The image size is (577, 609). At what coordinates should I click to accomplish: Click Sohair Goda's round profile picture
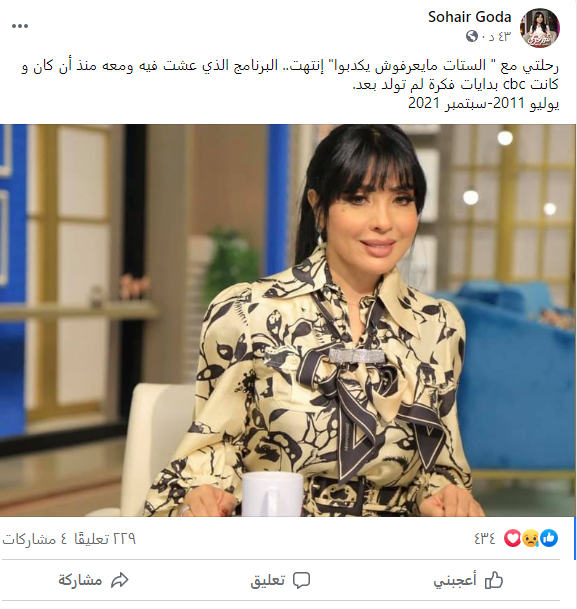click(x=539, y=28)
